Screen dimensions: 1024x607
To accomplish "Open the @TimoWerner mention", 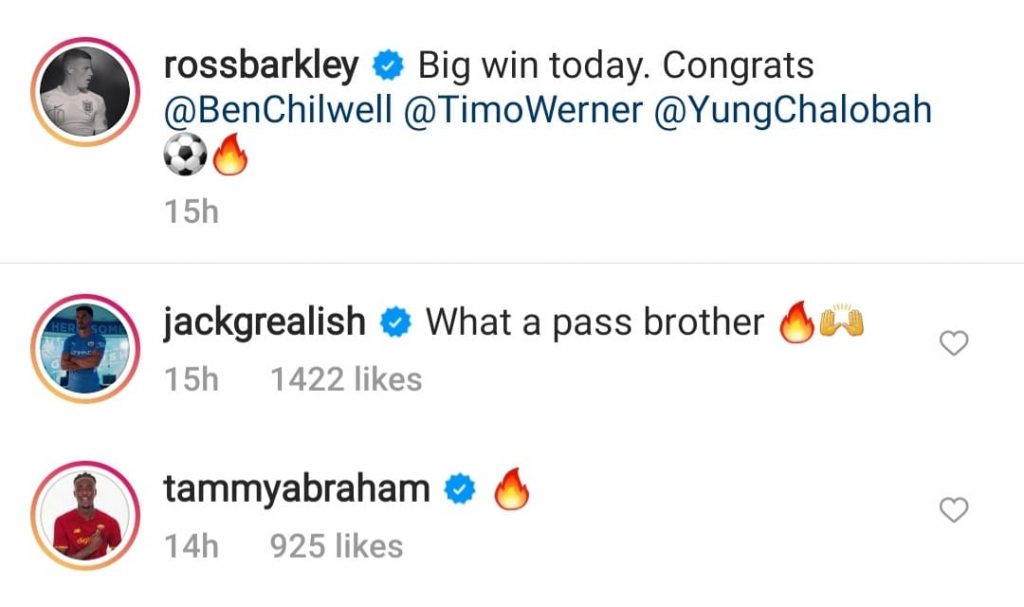I will (523, 110).
